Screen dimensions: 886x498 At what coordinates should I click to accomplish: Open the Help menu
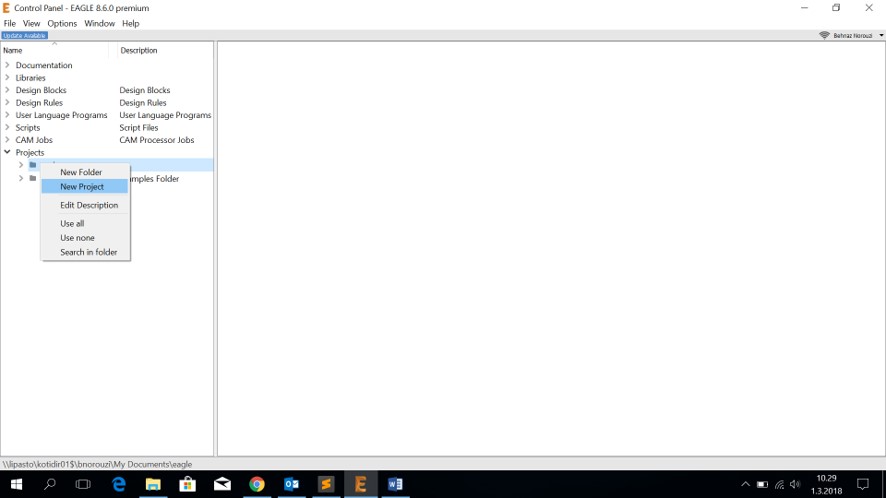(x=131, y=23)
